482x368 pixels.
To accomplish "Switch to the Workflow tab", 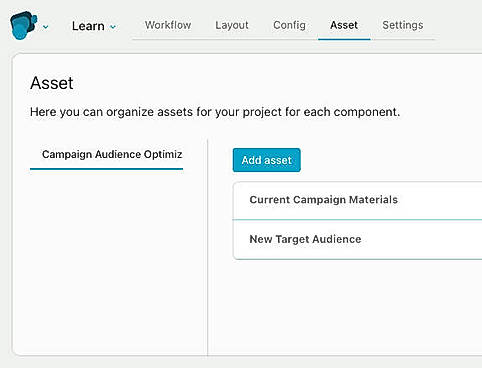I will [x=168, y=25].
